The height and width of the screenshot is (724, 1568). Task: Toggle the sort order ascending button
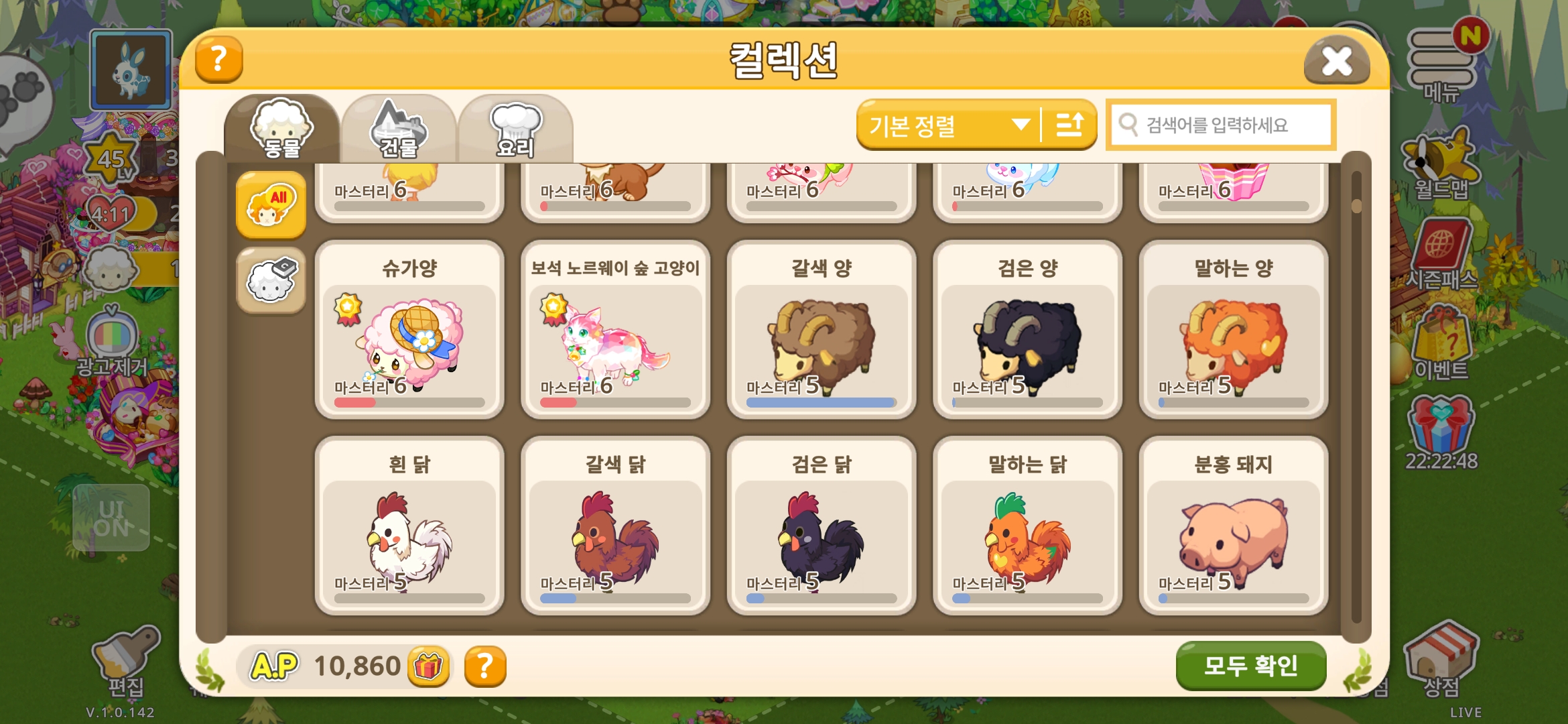(1069, 125)
